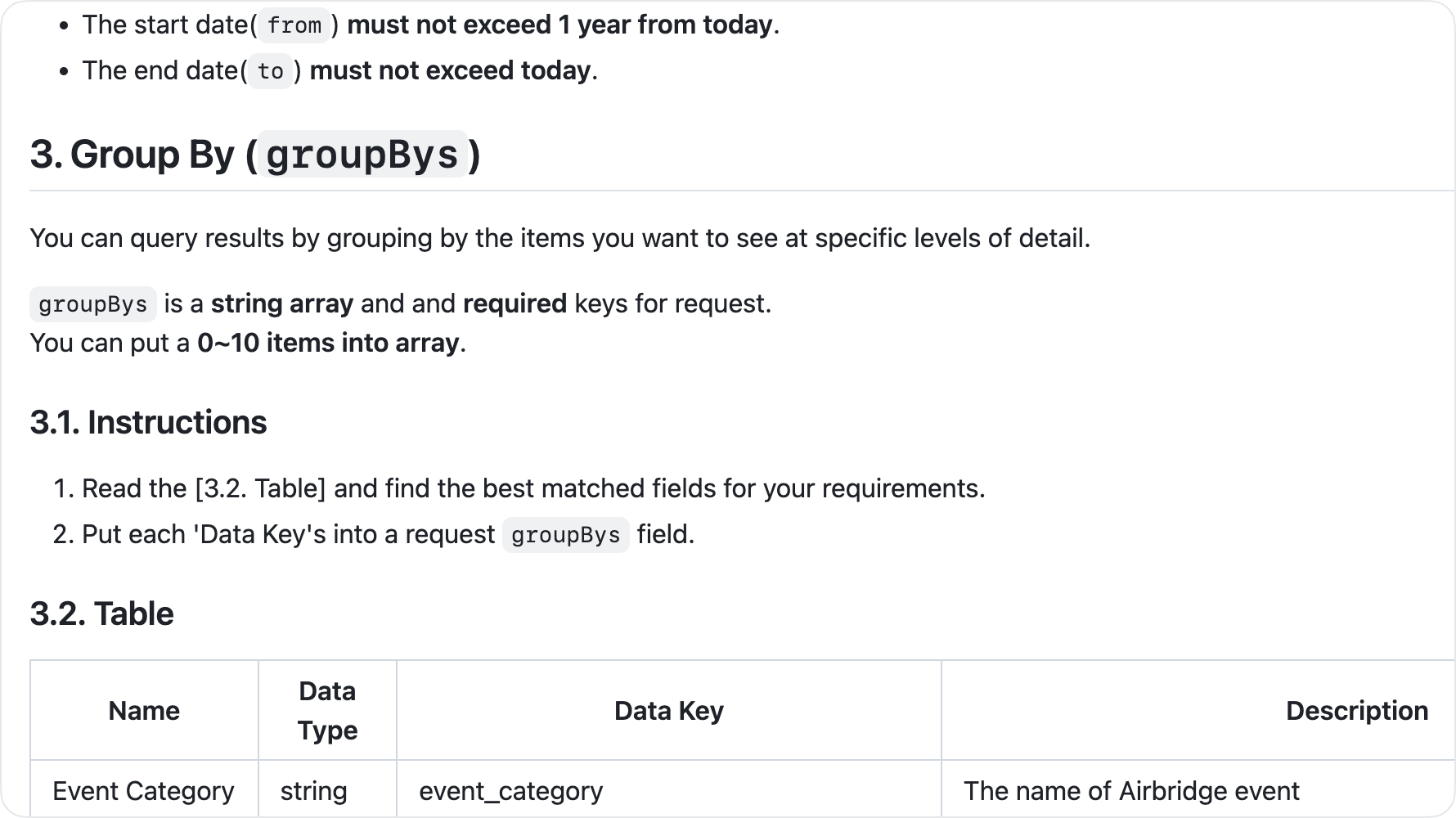Click the '3.1. Instructions' heading
Viewport: 1456px width, 818px height.
tap(148, 423)
